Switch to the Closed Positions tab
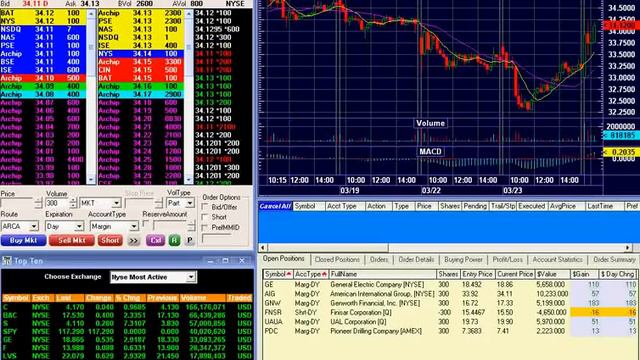The image size is (640, 360). tap(337, 260)
